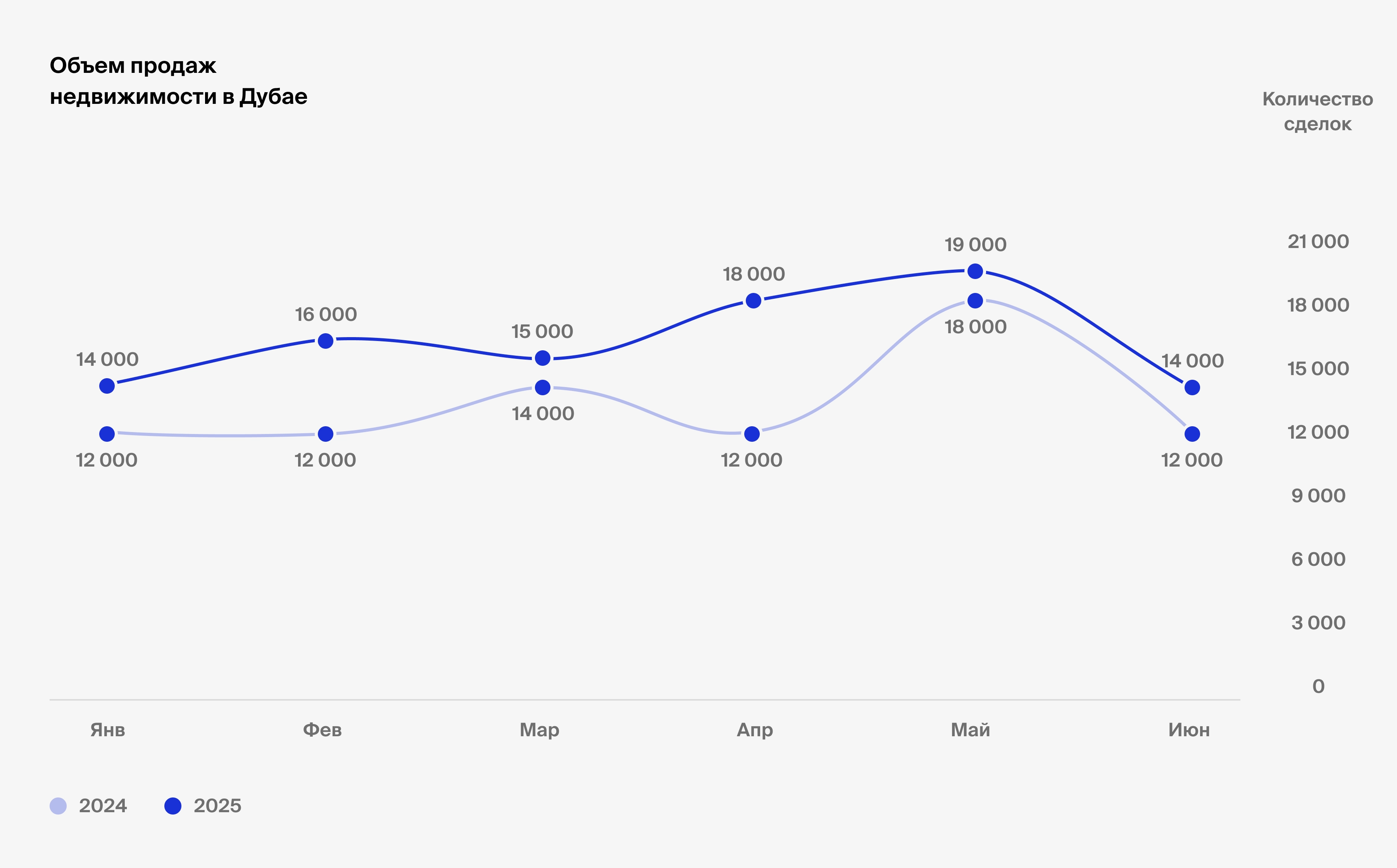This screenshot has width=1397, height=868.
Task: Click the 2024 data point for Янв
Action: coord(107,434)
